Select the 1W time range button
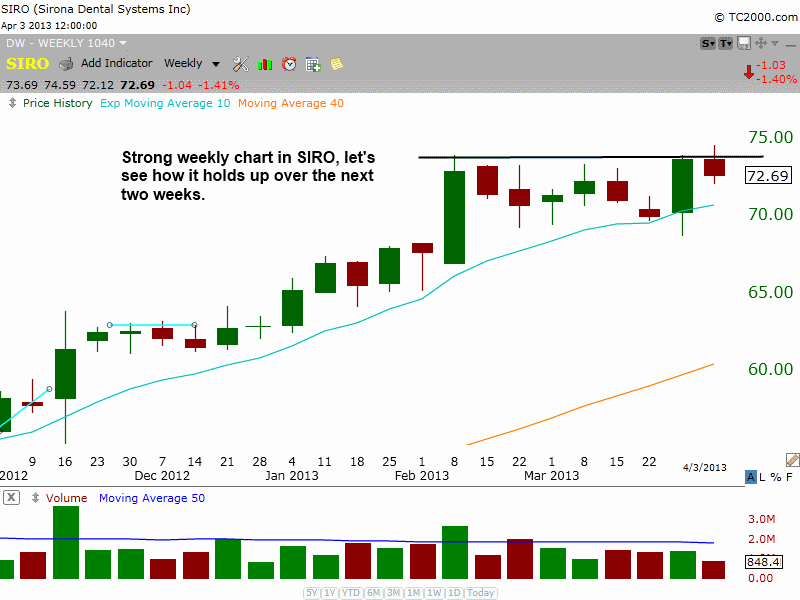 [x=434, y=593]
